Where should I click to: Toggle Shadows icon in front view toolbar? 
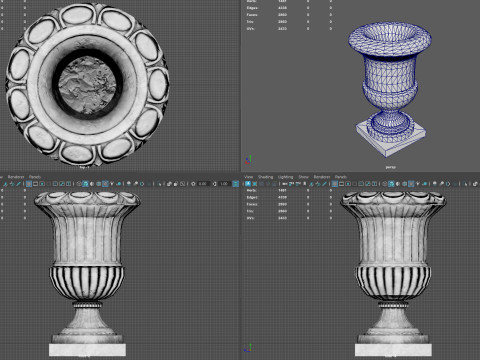point(119,184)
